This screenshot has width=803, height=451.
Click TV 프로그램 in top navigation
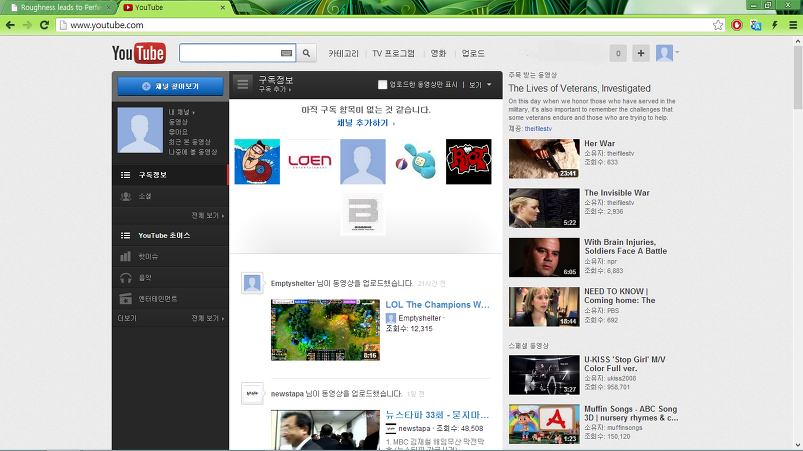click(x=393, y=53)
